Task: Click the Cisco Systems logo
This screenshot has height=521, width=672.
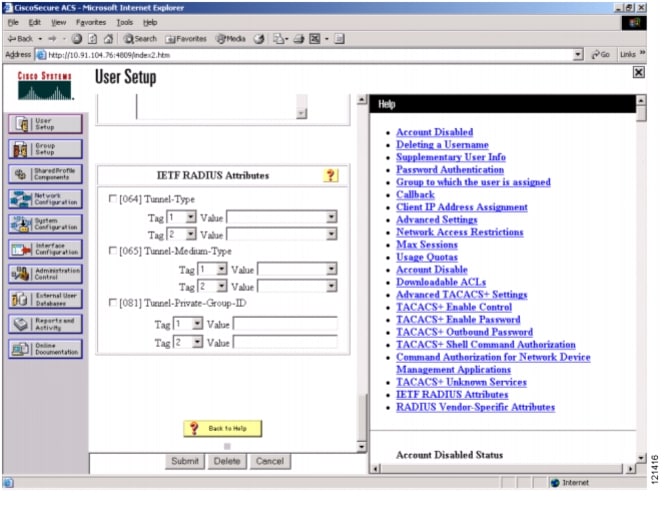Action: (45, 86)
